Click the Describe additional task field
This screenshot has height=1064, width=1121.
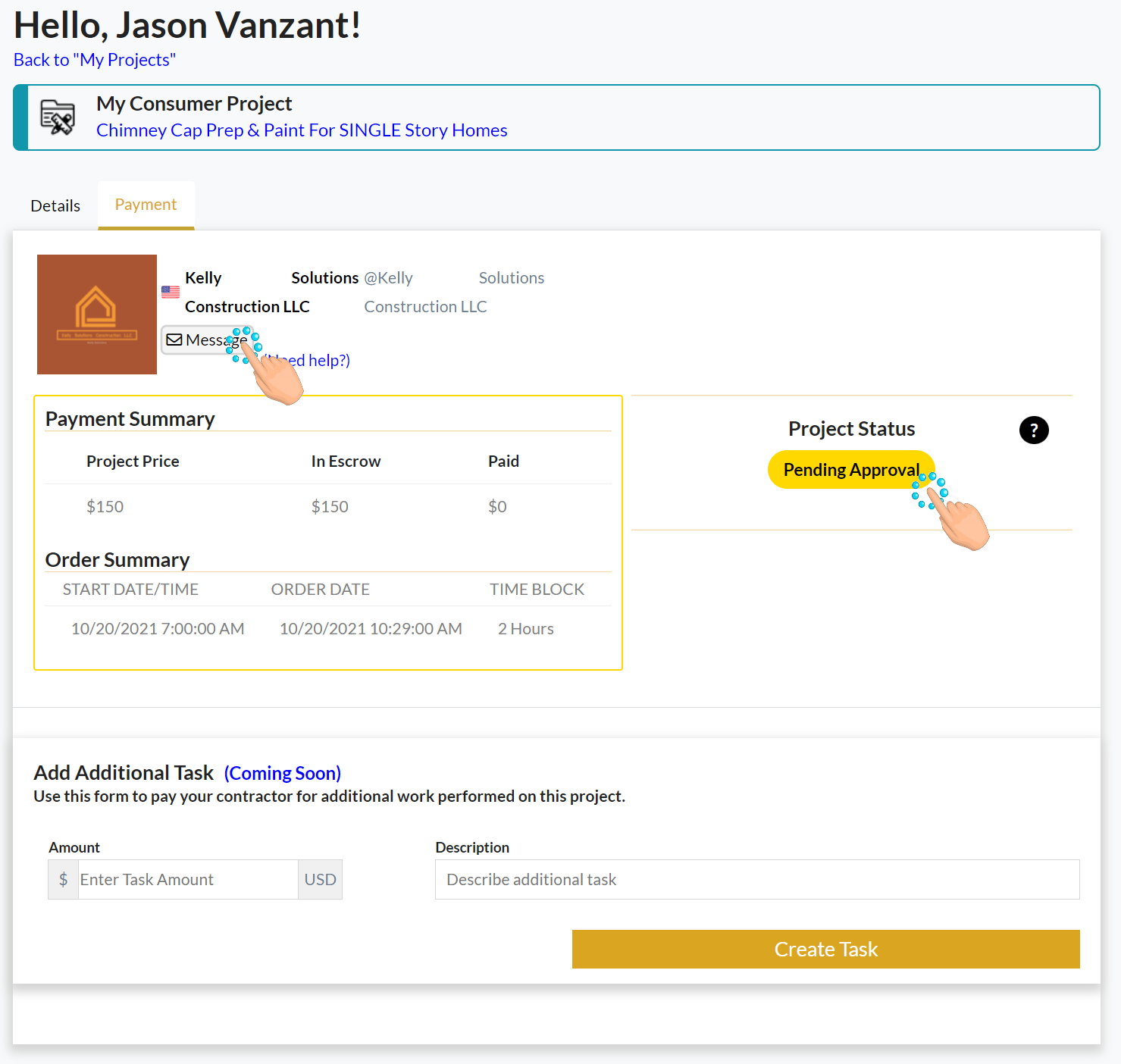click(757, 879)
